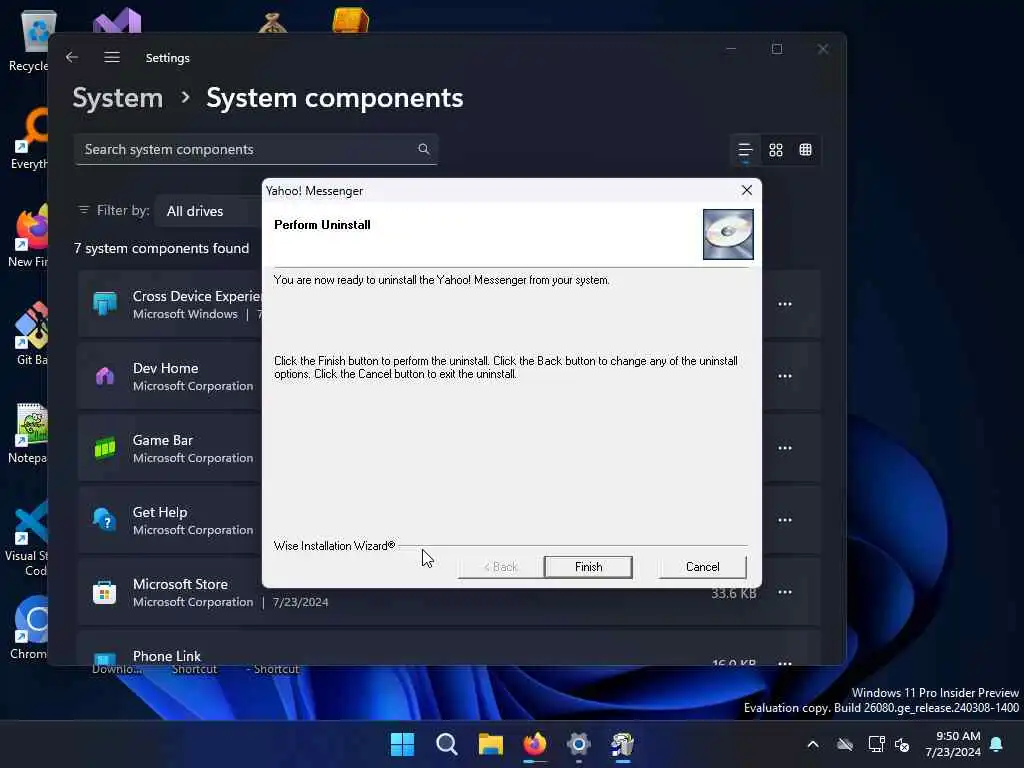
Task: Switch to Settings app in taskbar
Action: 579,744
